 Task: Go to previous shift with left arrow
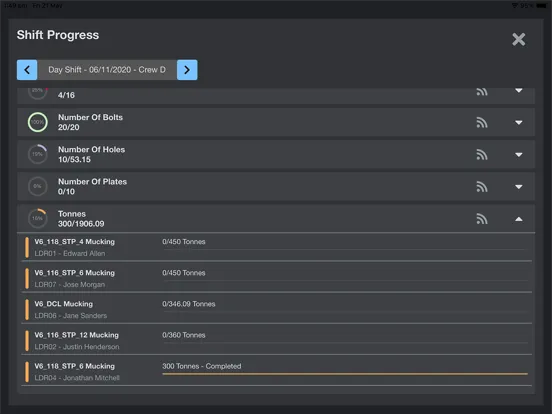pyautogui.click(x=27, y=70)
